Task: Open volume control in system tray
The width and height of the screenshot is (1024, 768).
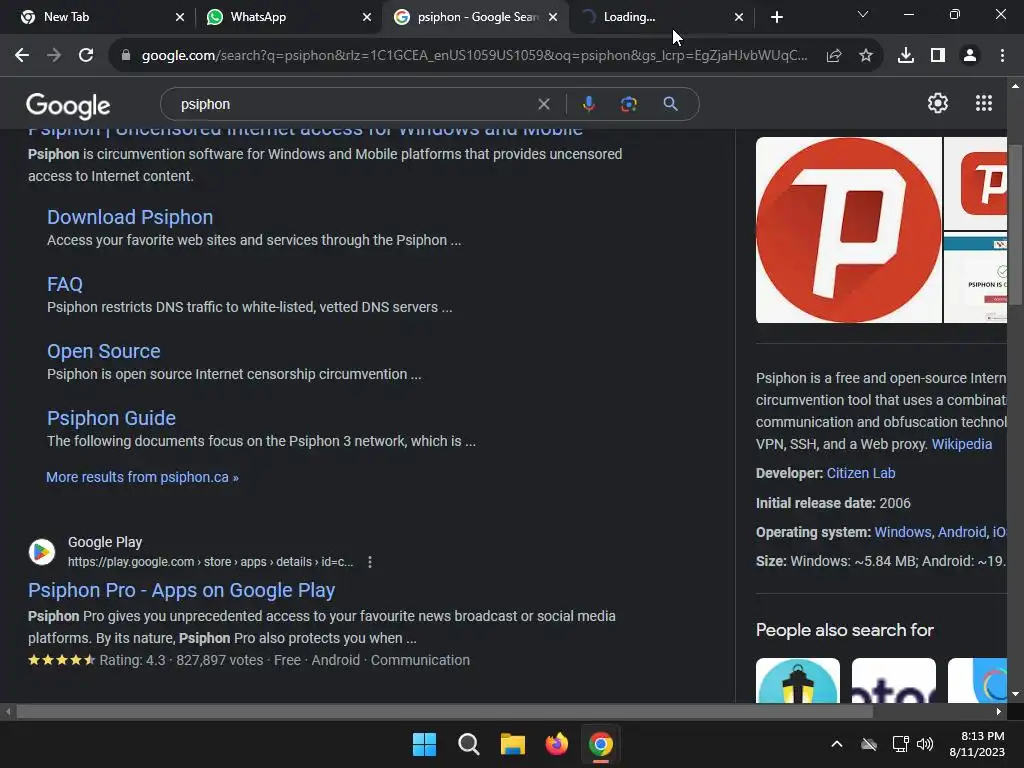Action: (925, 744)
